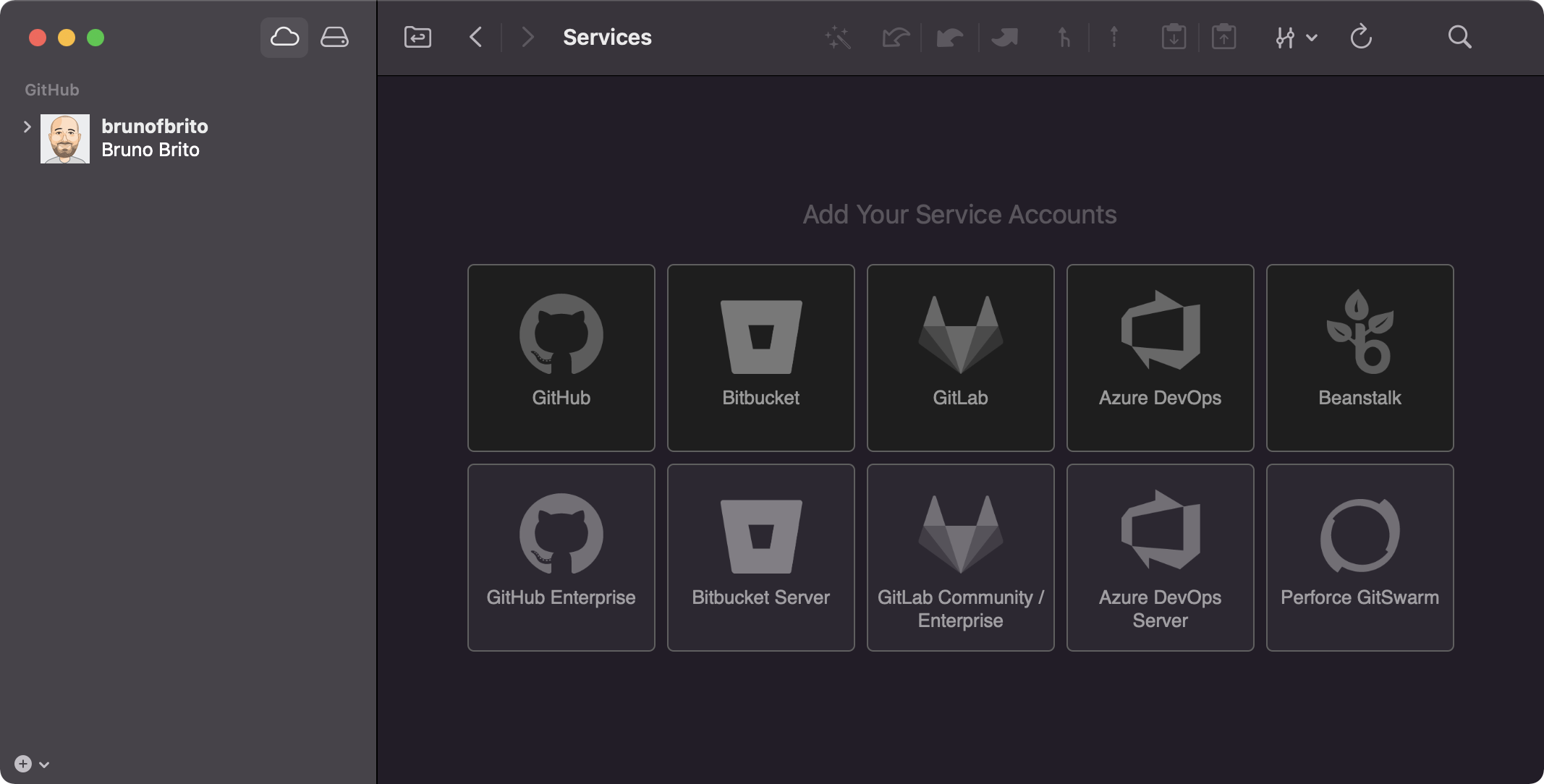Open the filter settings dropdown in the toolbar
The width and height of the screenshot is (1544, 784).
tap(1294, 36)
